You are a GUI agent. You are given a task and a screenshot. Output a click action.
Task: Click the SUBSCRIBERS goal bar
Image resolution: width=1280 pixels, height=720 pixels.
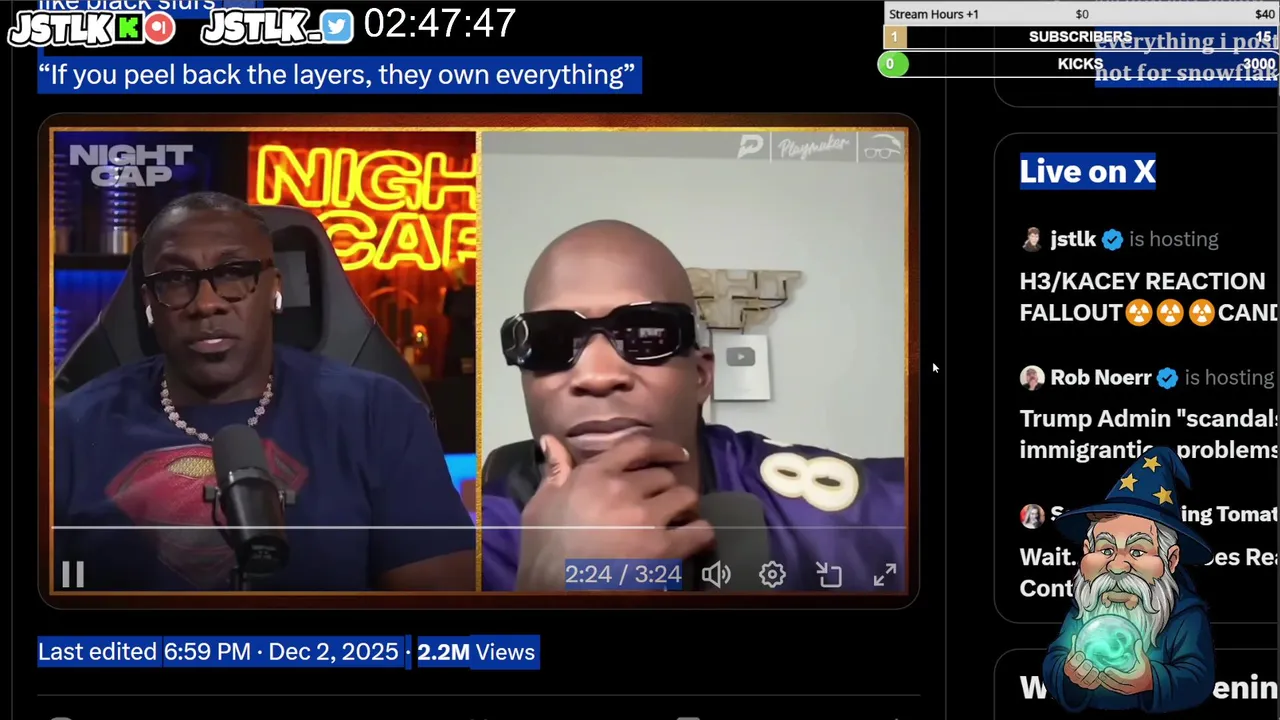coord(1081,37)
